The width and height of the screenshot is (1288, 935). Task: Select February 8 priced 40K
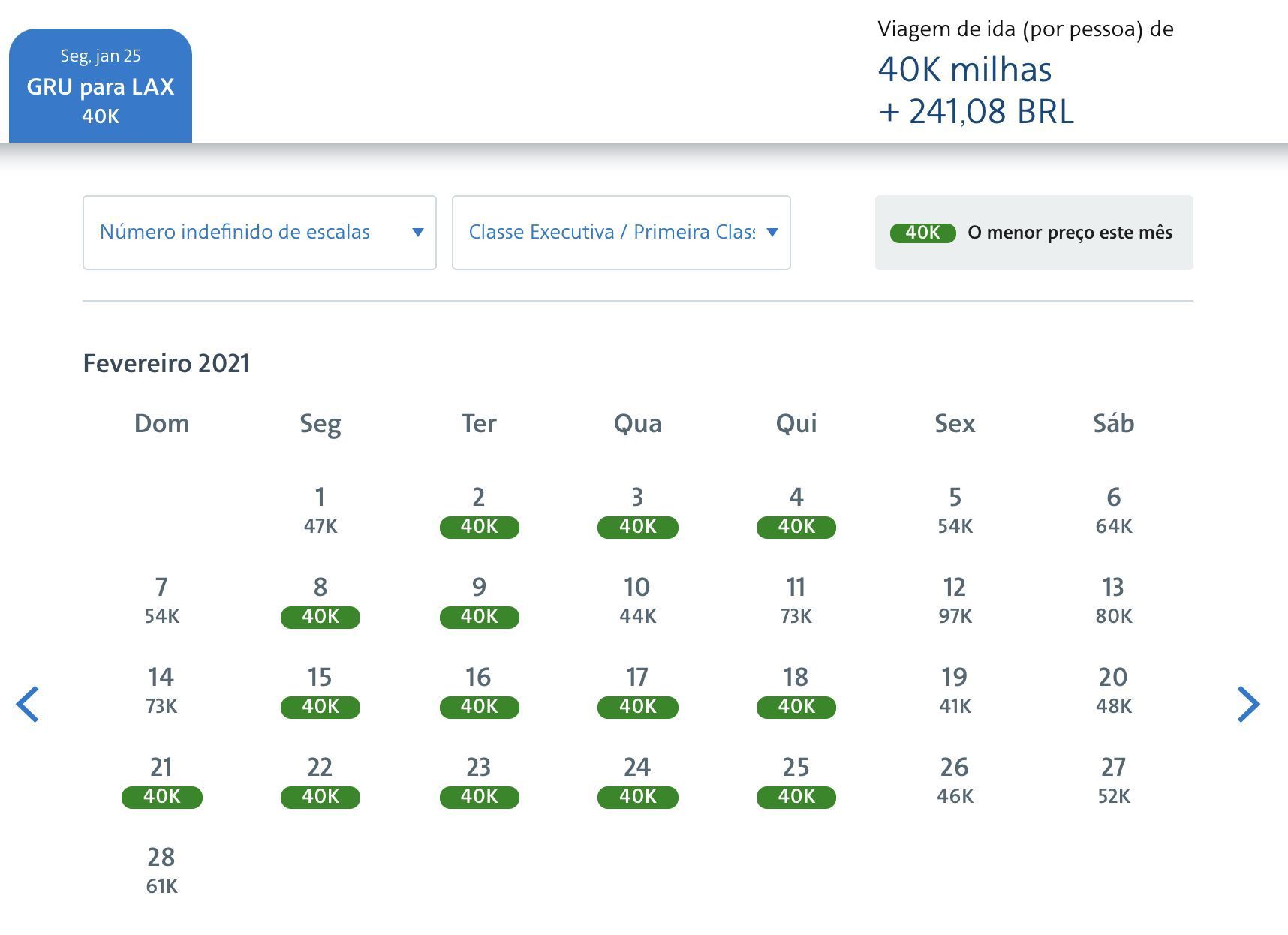(x=320, y=600)
